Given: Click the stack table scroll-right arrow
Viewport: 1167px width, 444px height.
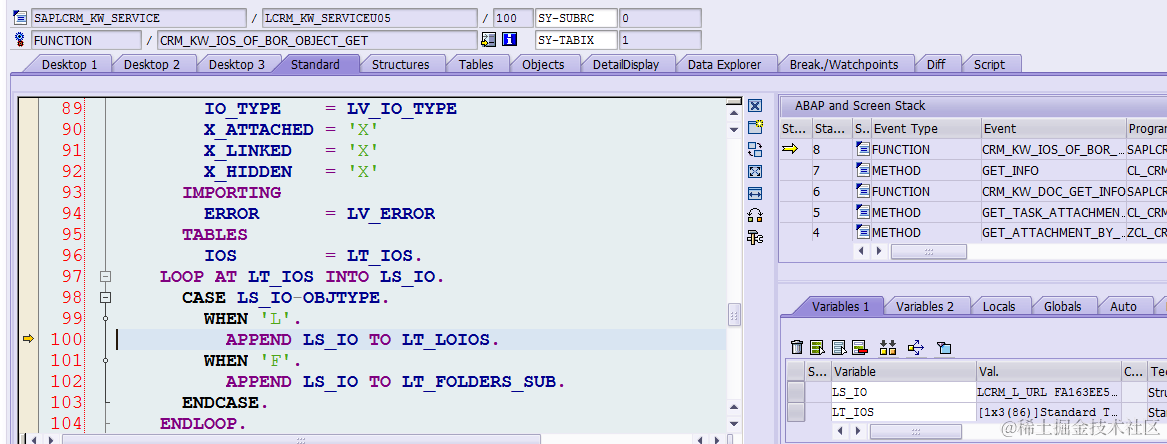Looking at the screenshot, I should coord(878,251).
